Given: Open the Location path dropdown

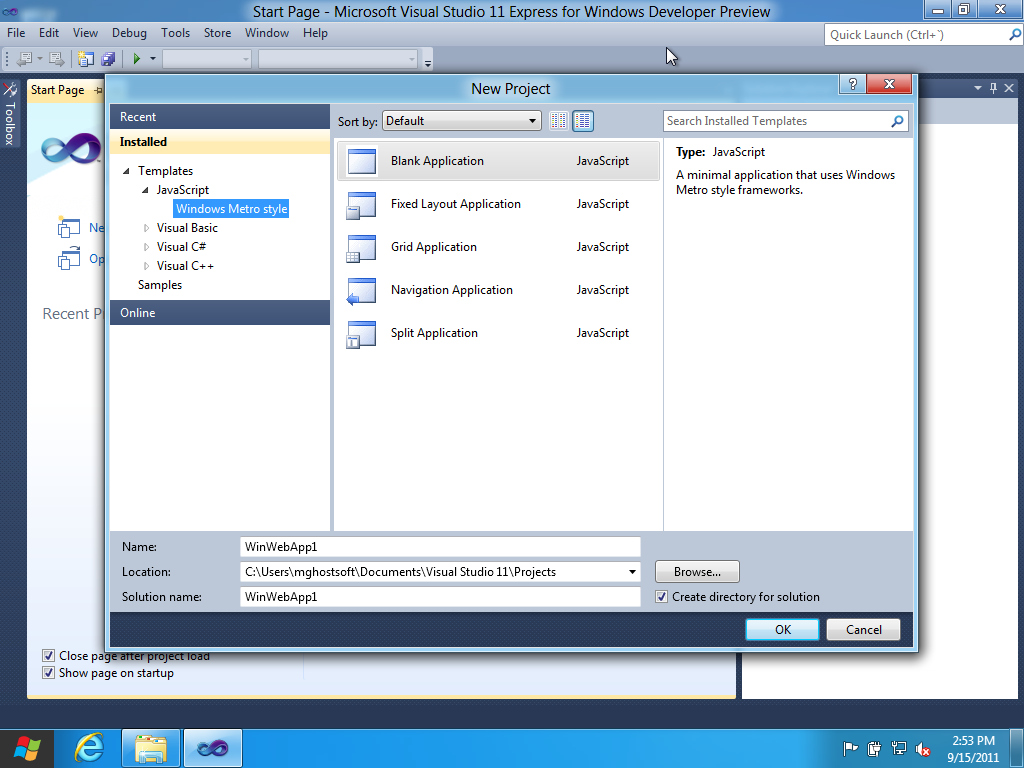Looking at the screenshot, I should (x=632, y=572).
